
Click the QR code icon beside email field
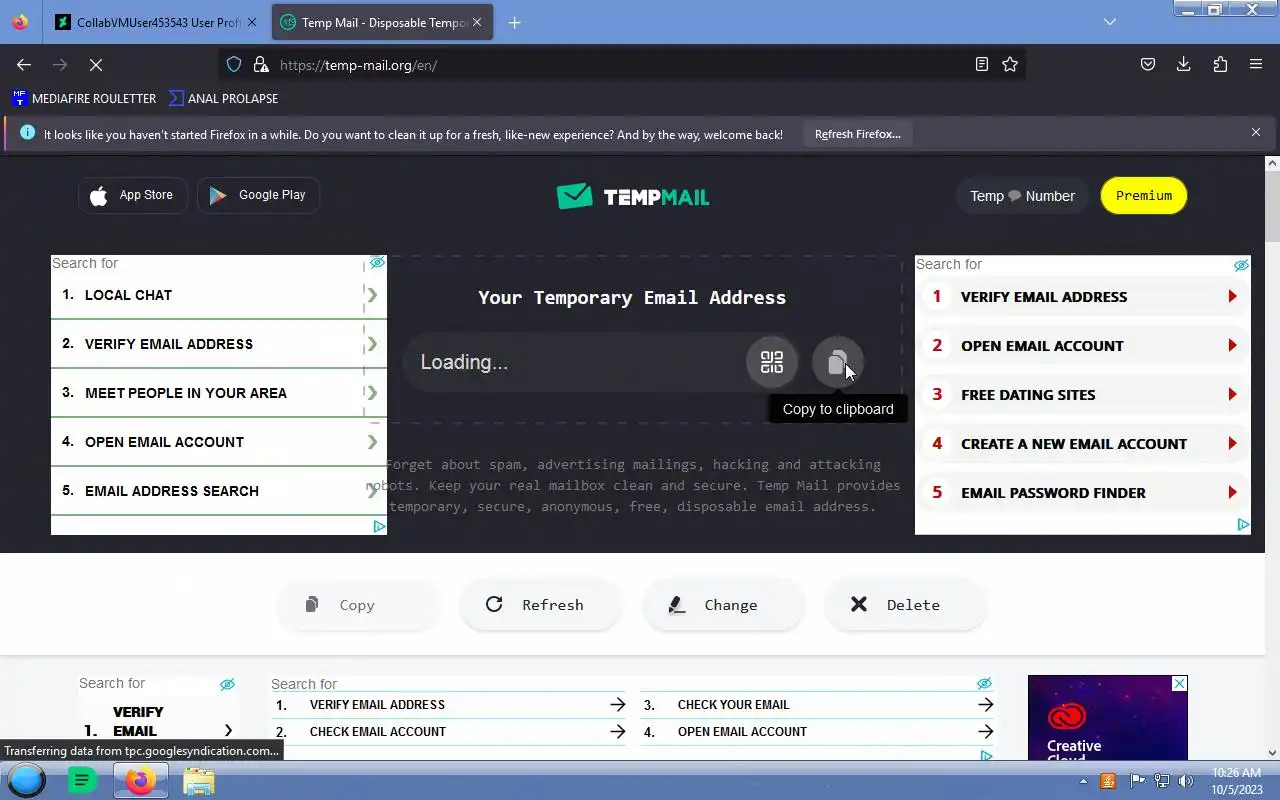[x=771, y=362]
